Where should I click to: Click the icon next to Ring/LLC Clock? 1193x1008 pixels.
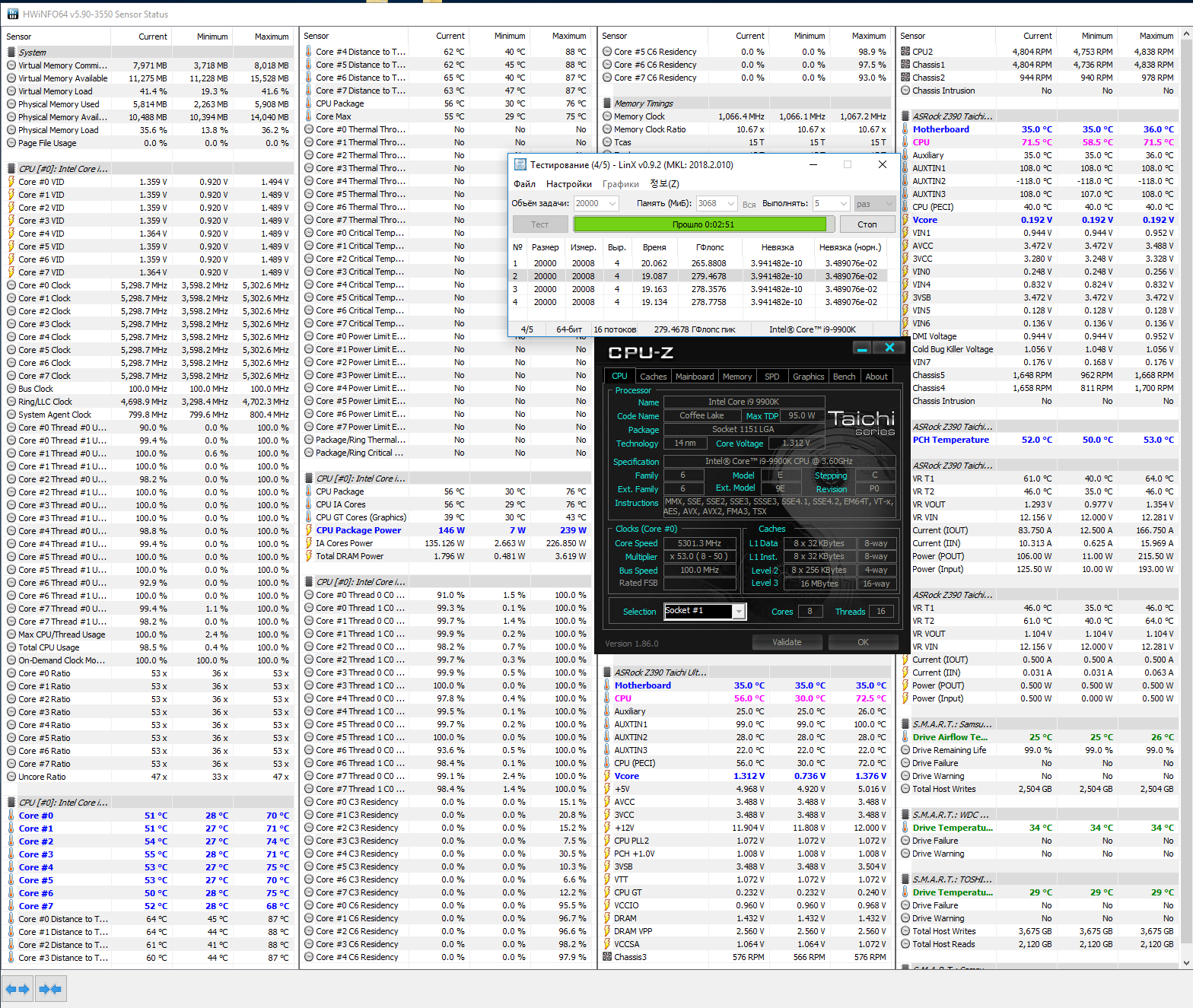click(x=11, y=402)
